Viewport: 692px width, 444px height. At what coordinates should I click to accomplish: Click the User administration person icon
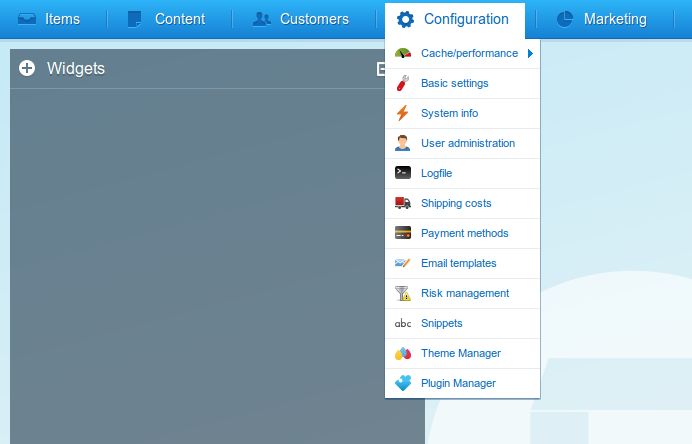[x=402, y=143]
